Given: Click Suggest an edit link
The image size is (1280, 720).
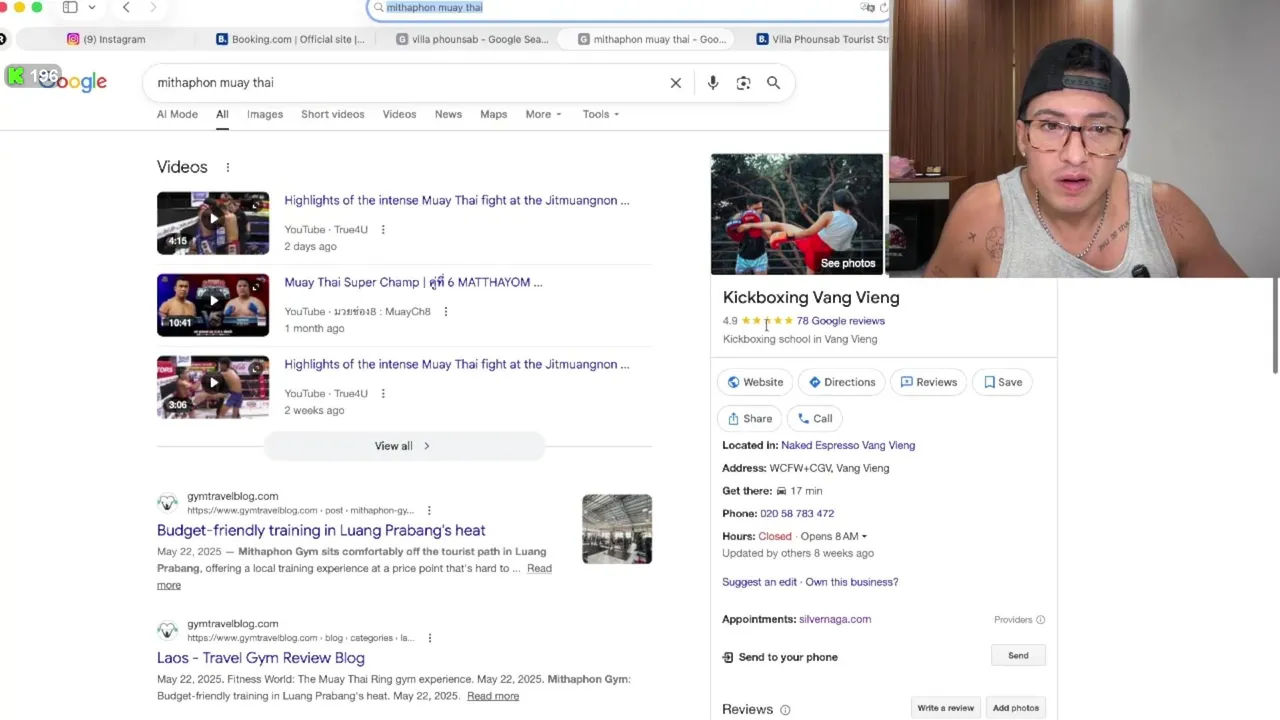Looking at the screenshot, I should click(759, 582).
